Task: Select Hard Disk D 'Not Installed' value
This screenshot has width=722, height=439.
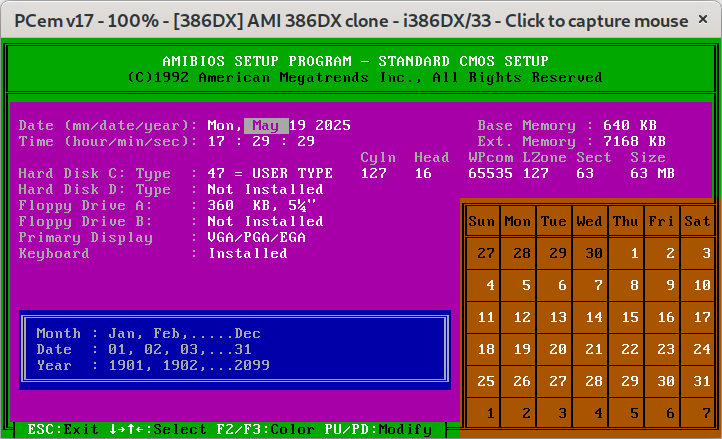Action: click(x=266, y=189)
